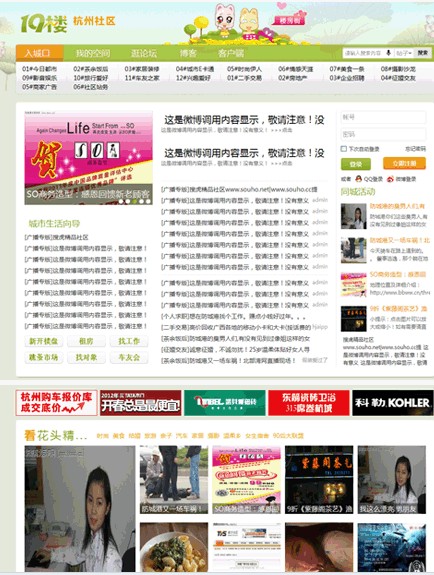
Task: Open the 博客 tab
Action: pos(188,53)
